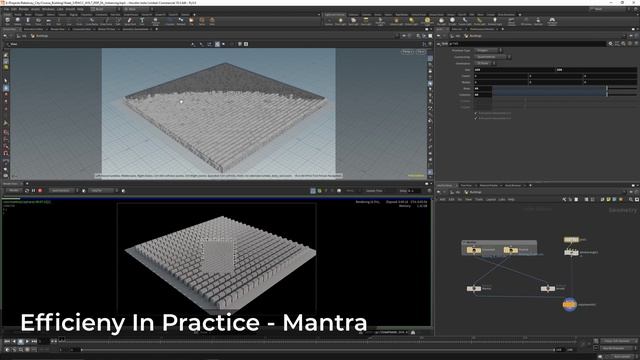Select the Metaball shelf tool
This screenshot has height=360, width=640.
(181, 21)
